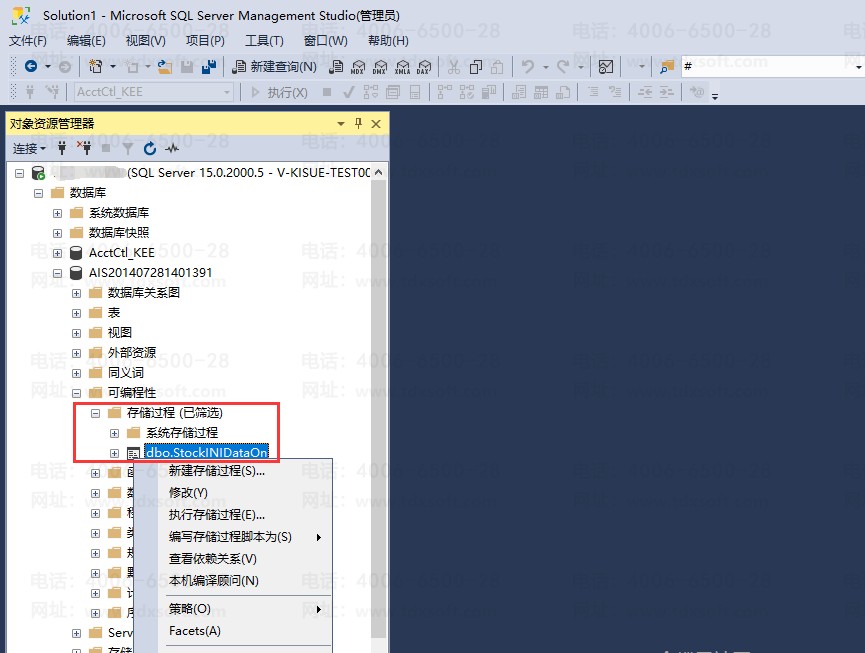Select 执行存储过程(E)... in context menu

tap(216, 515)
